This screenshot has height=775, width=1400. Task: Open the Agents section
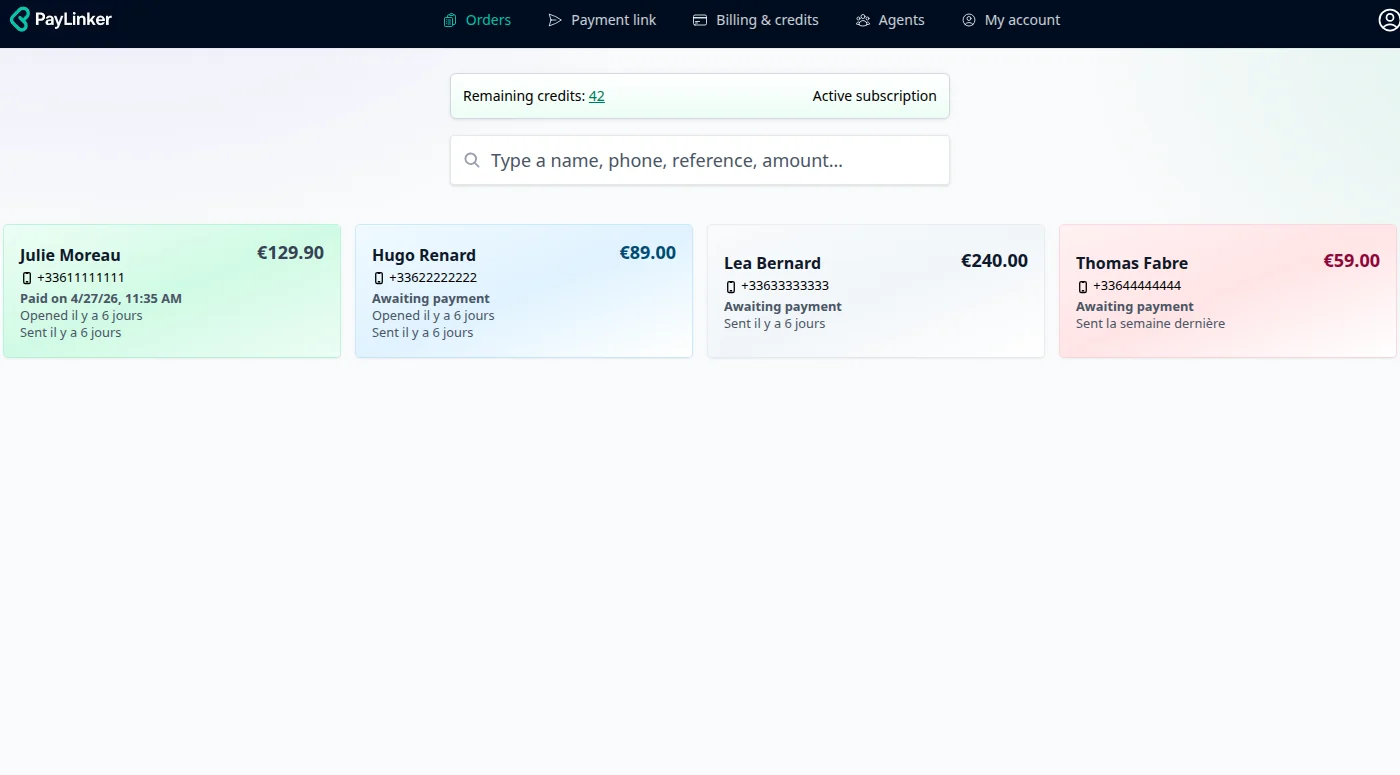pyautogui.click(x=890, y=20)
